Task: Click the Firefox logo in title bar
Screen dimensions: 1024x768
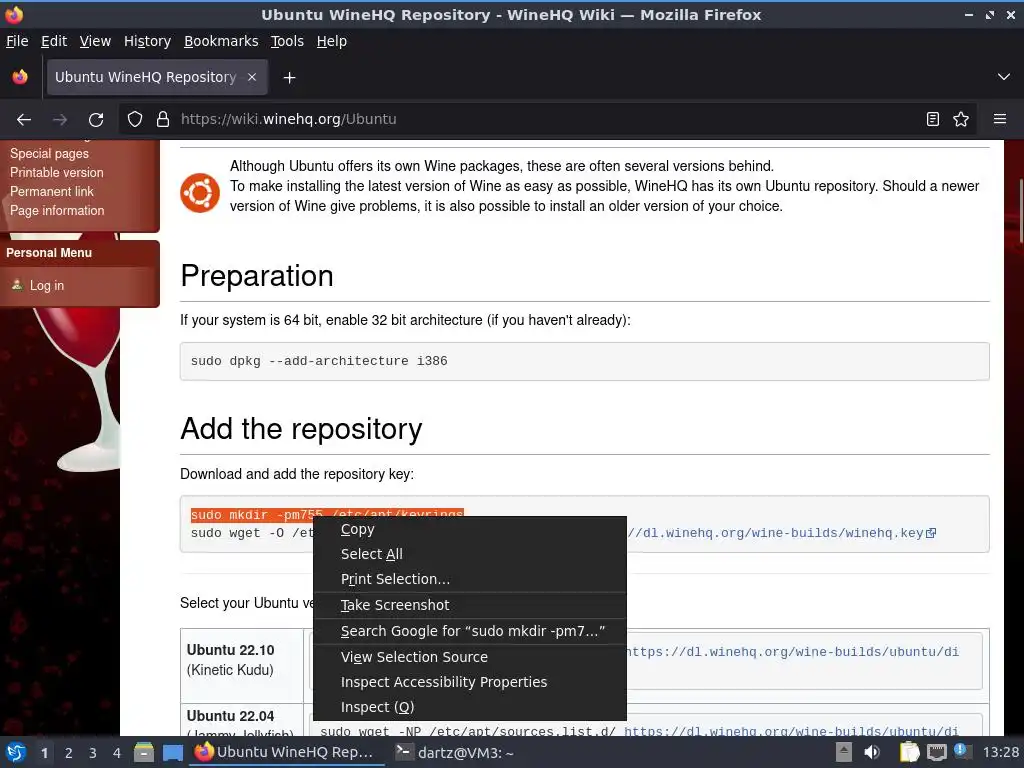Action: coord(14,14)
